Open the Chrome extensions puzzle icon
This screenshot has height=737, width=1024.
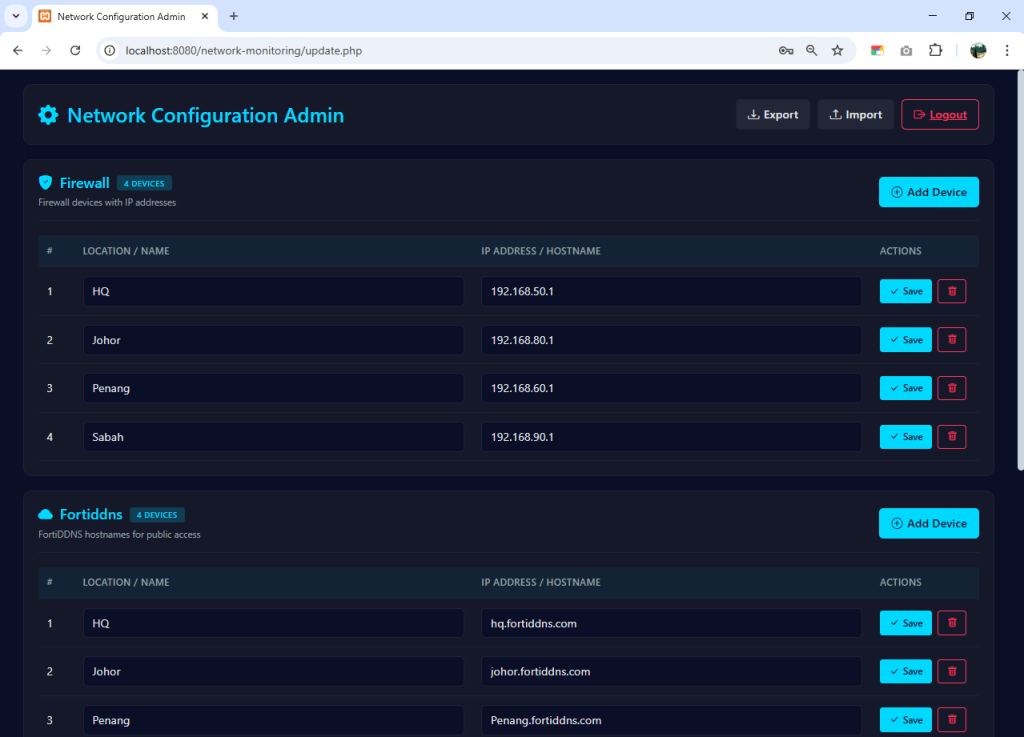pyautogui.click(x=935, y=50)
